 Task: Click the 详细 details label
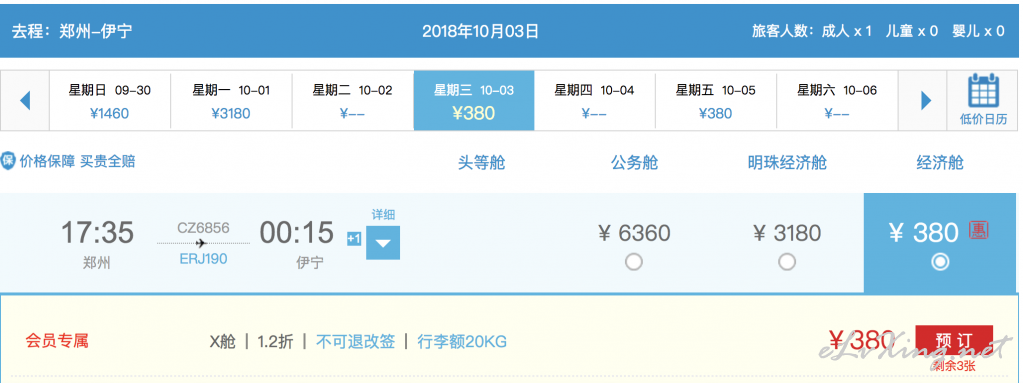[x=383, y=215]
